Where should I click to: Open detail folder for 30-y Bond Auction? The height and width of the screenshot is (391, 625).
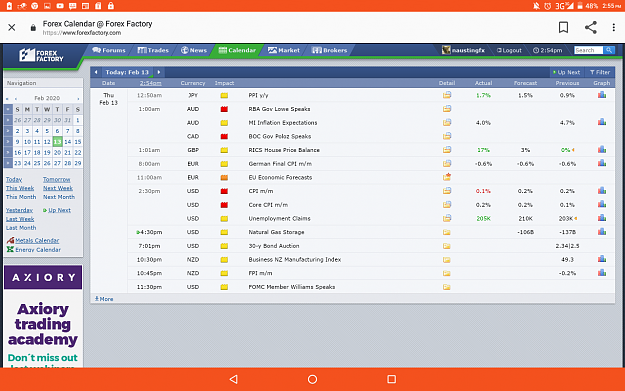coord(446,246)
